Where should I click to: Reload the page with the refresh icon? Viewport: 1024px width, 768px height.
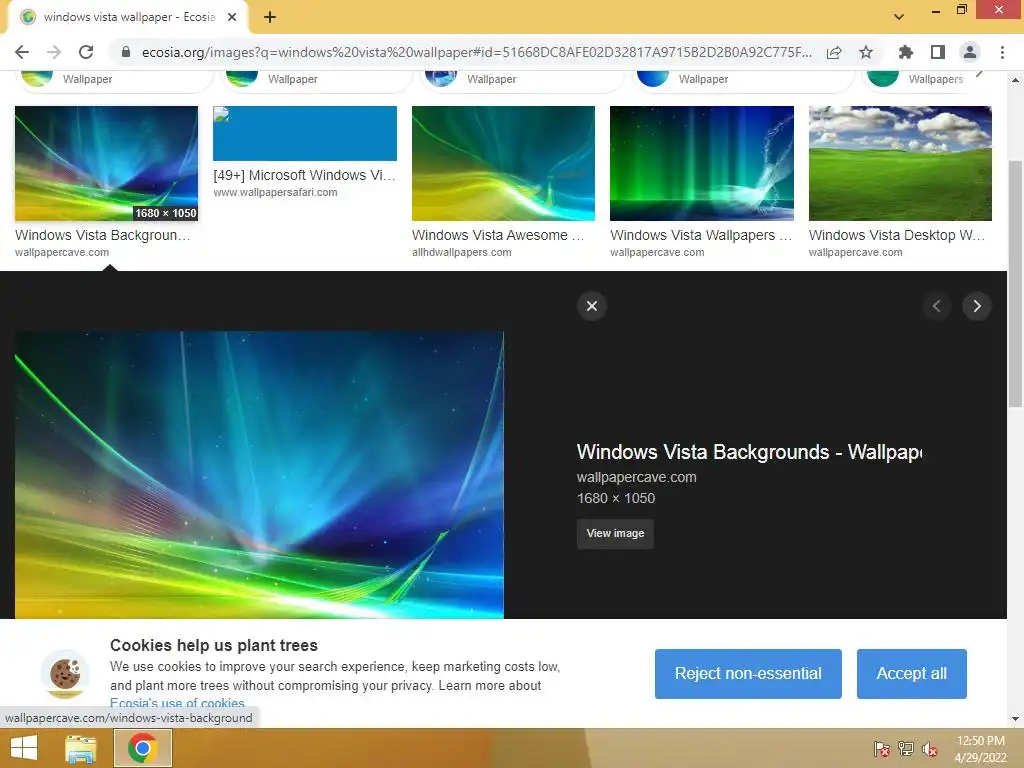pyautogui.click(x=86, y=52)
